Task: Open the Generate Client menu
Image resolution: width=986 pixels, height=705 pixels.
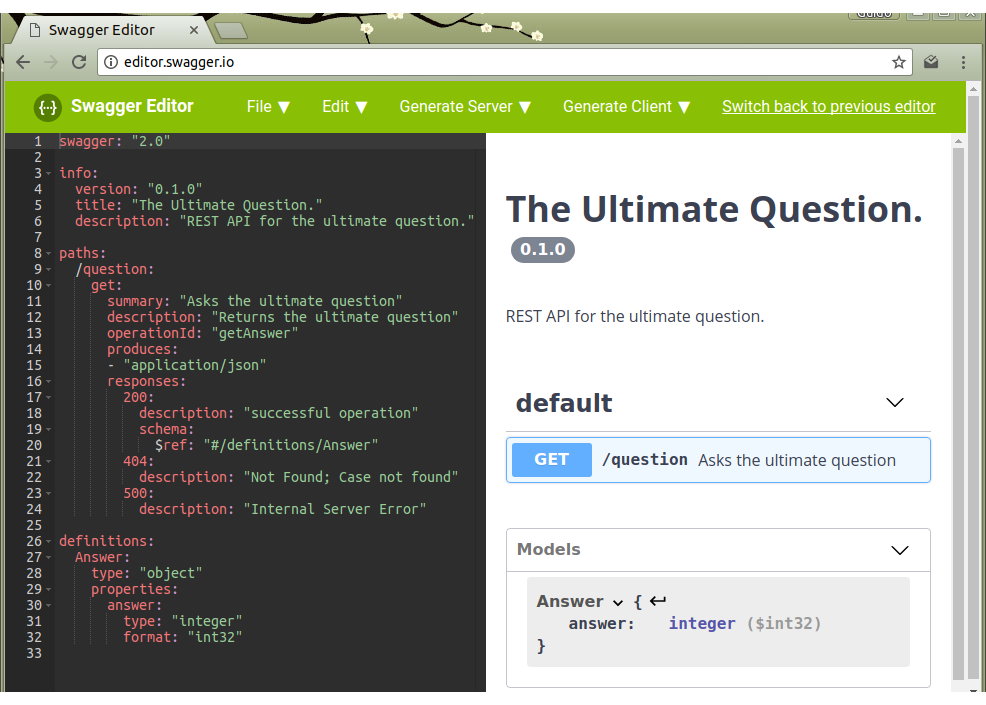Action: tap(626, 106)
